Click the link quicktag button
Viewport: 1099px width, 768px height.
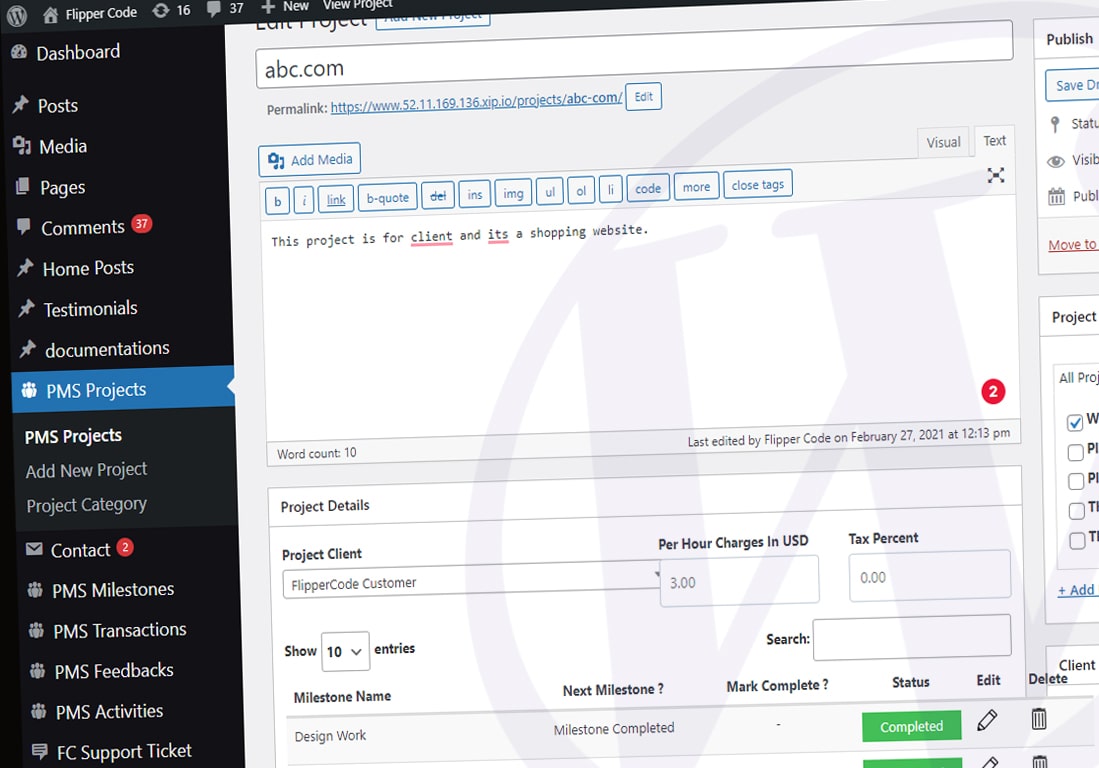tap(336, 200)
